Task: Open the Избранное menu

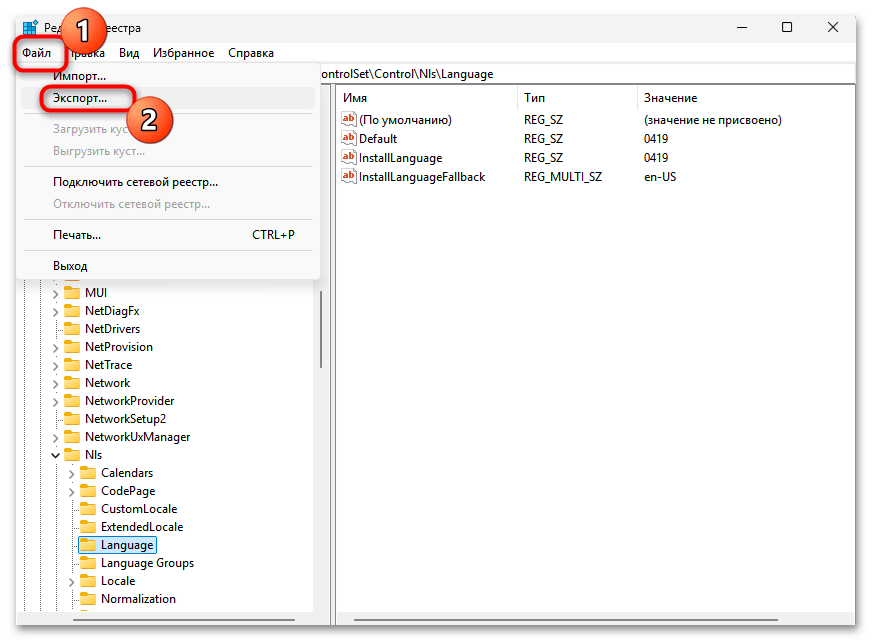Action: 183,53
